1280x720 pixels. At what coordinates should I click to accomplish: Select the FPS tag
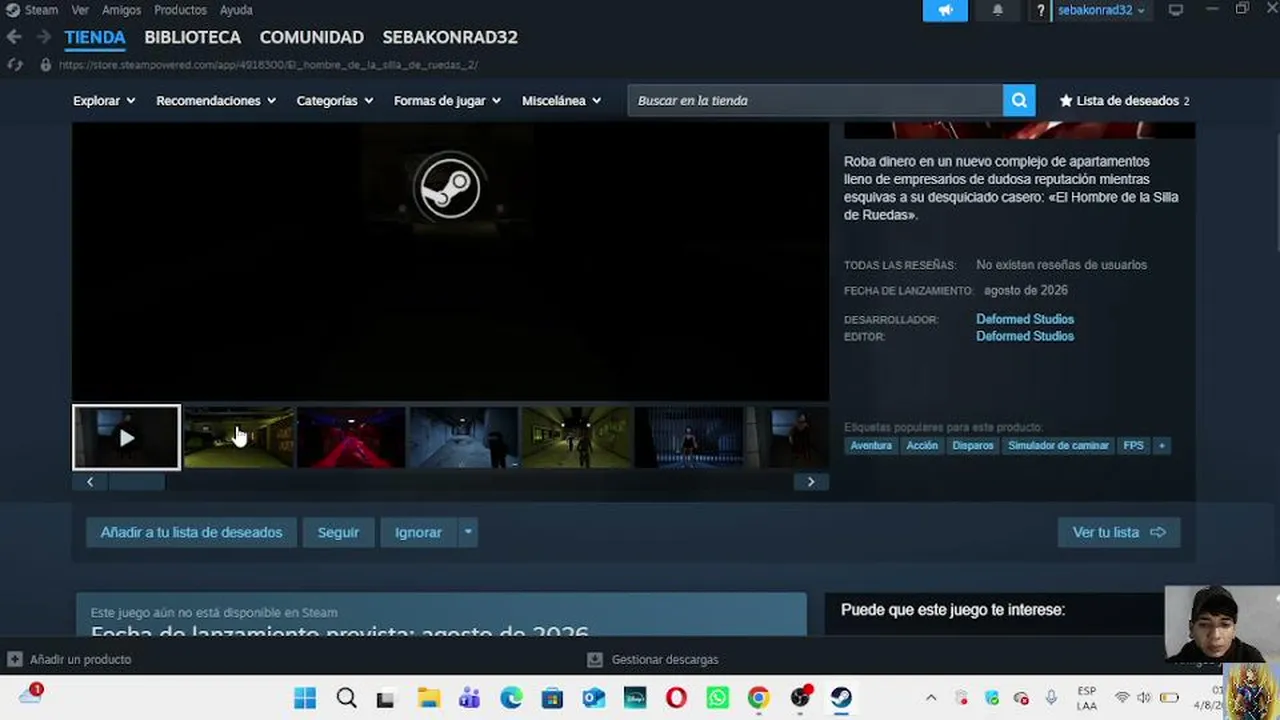(1133, 445)
